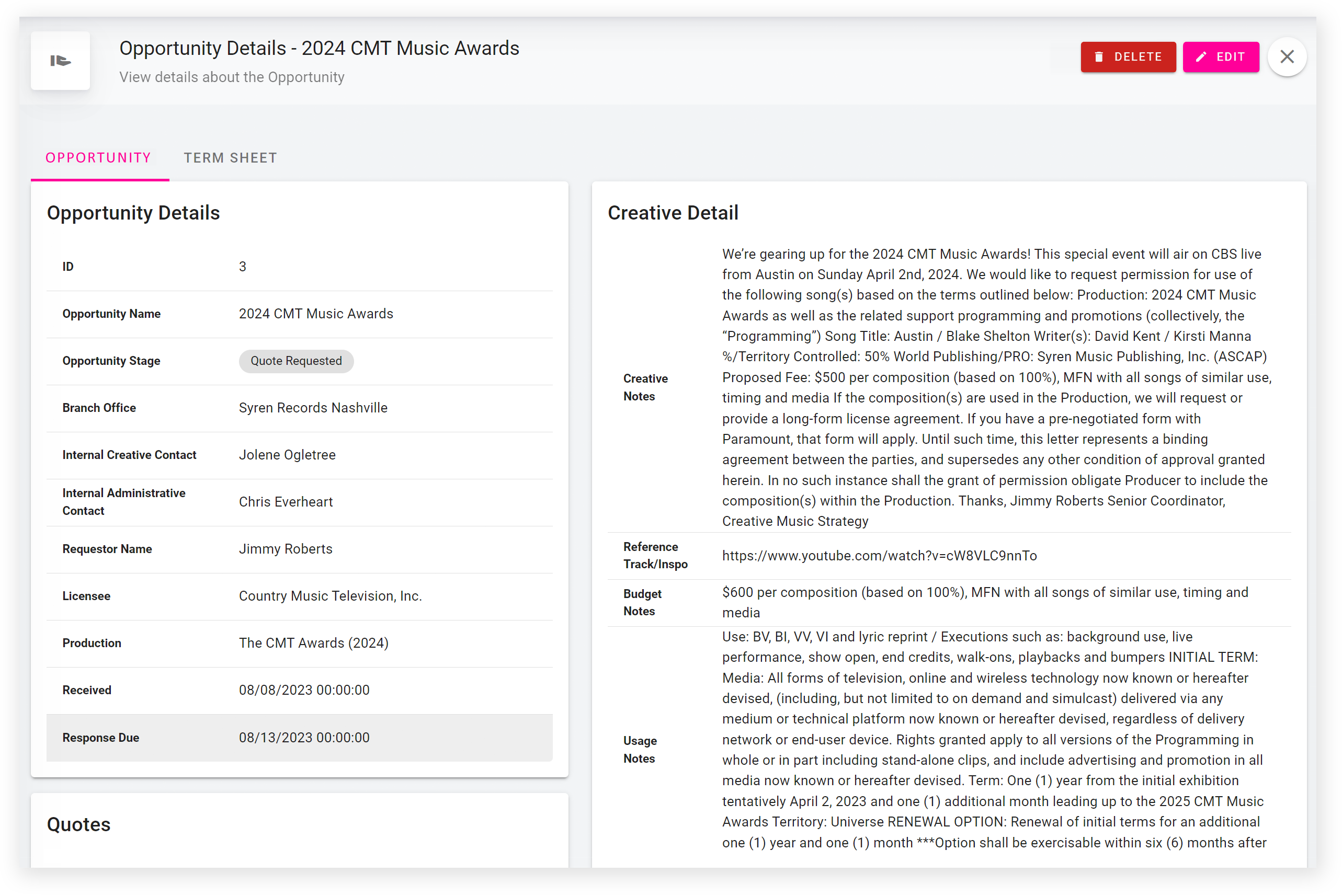Click Jolene Ogletree creative contact name

(287, 455)
